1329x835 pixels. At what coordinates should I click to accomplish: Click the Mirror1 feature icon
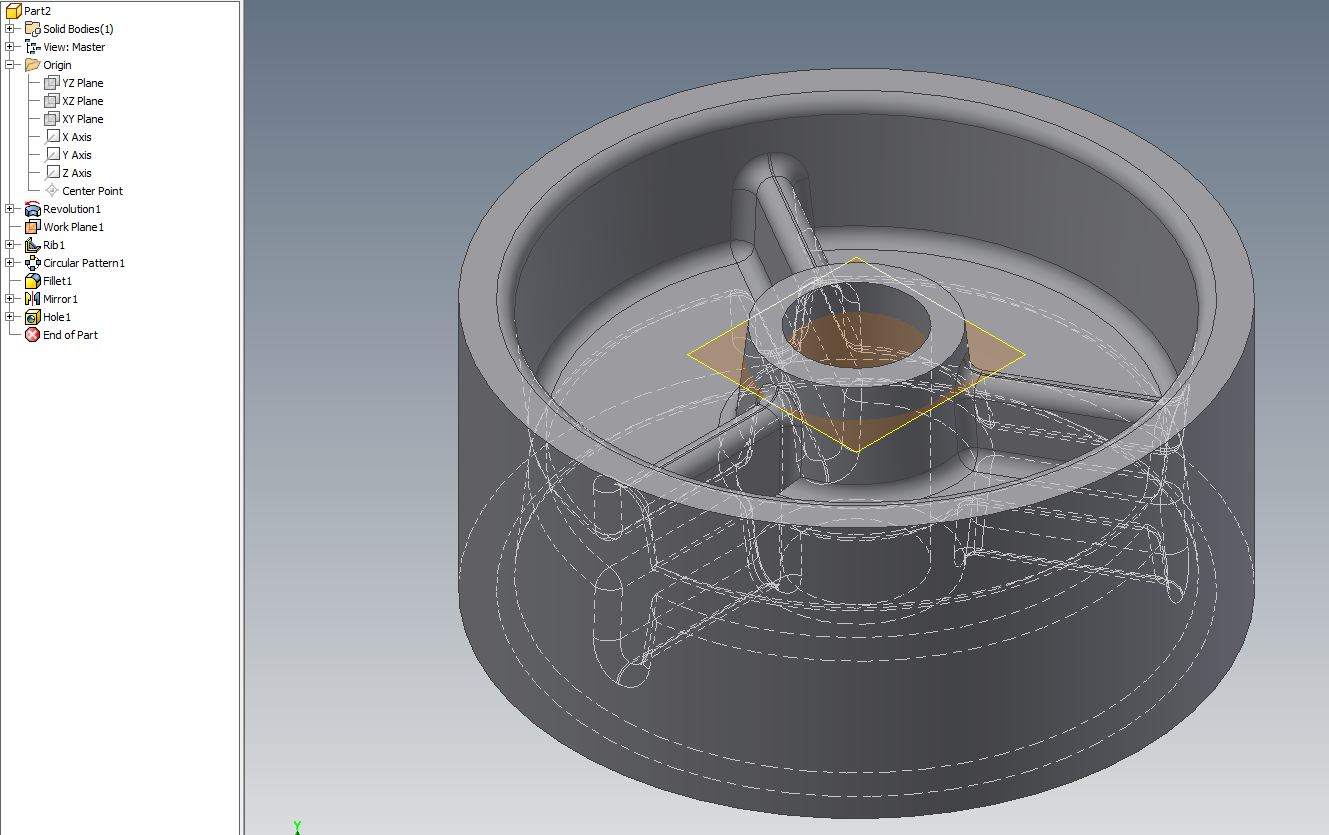click(32, 299)
